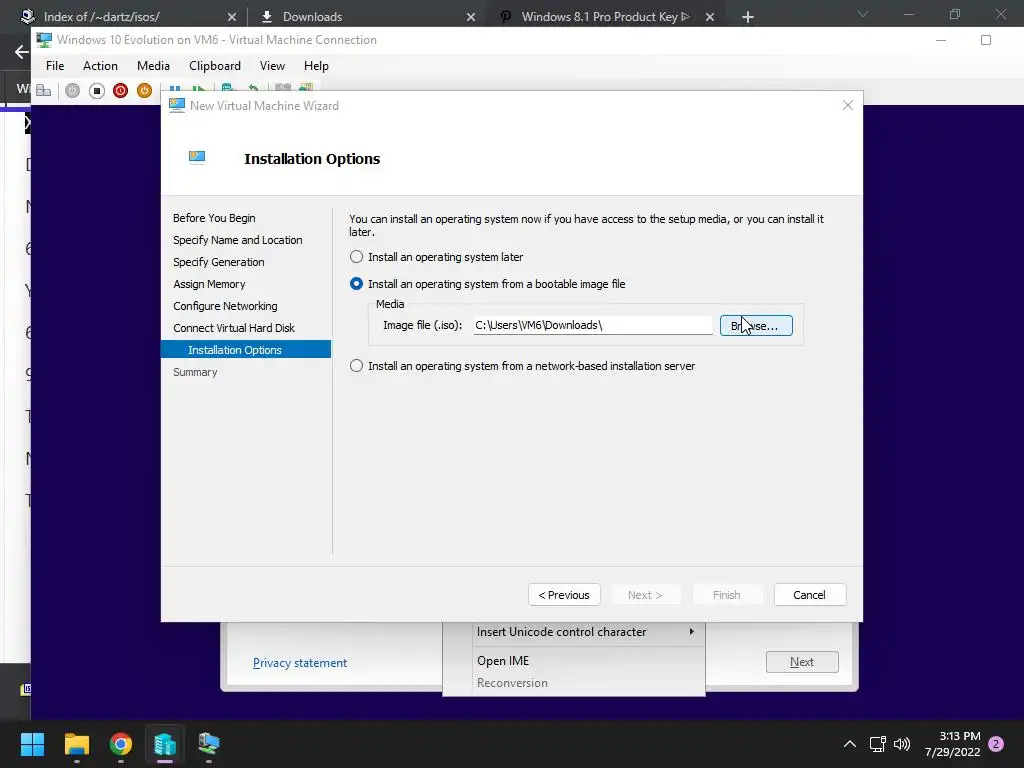Open the volume tray icon
Image resolution: width=1024 pixels, height=768 pixels.
click(x=902, y=744)
